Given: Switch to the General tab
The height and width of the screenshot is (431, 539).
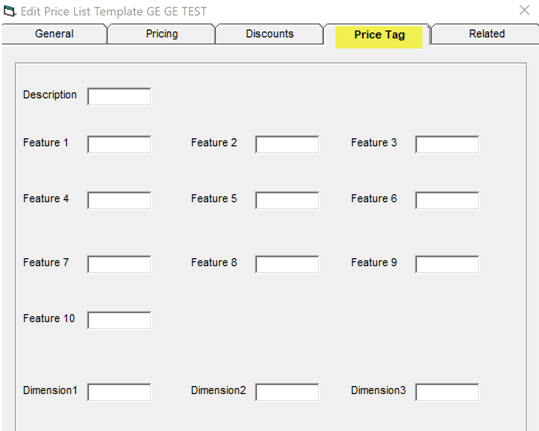Looking at the screenshot, I should point(54,34).
